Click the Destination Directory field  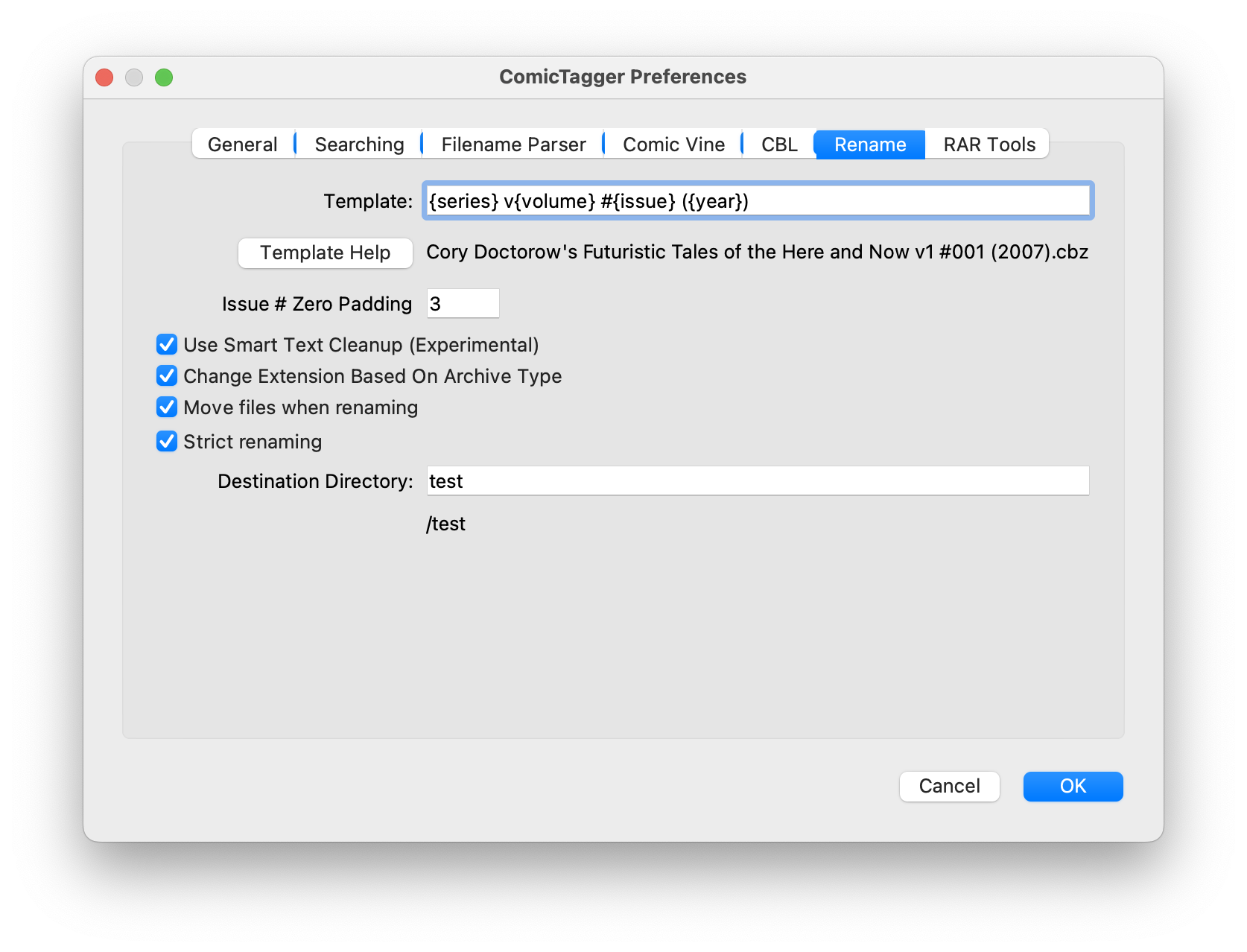click(757, 480)
